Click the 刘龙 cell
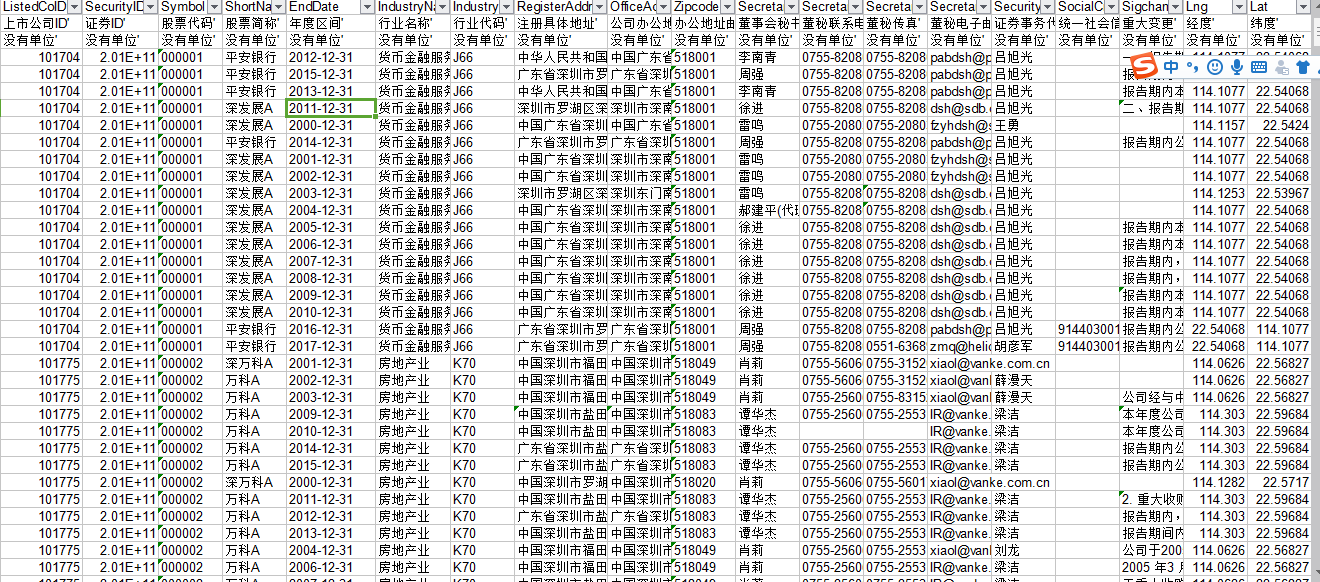This screenshot has height=582, width=1320. pyautogui.click(x=1024, y=550)
